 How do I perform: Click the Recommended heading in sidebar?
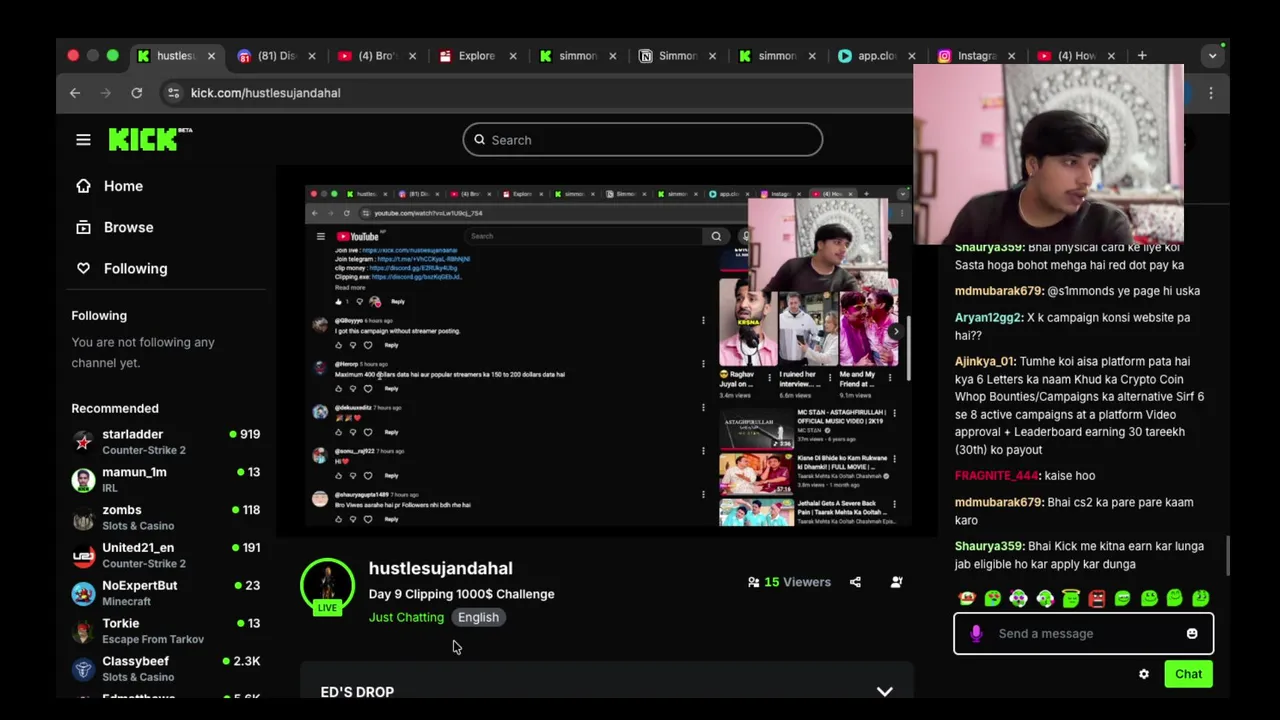pos(115,408)
